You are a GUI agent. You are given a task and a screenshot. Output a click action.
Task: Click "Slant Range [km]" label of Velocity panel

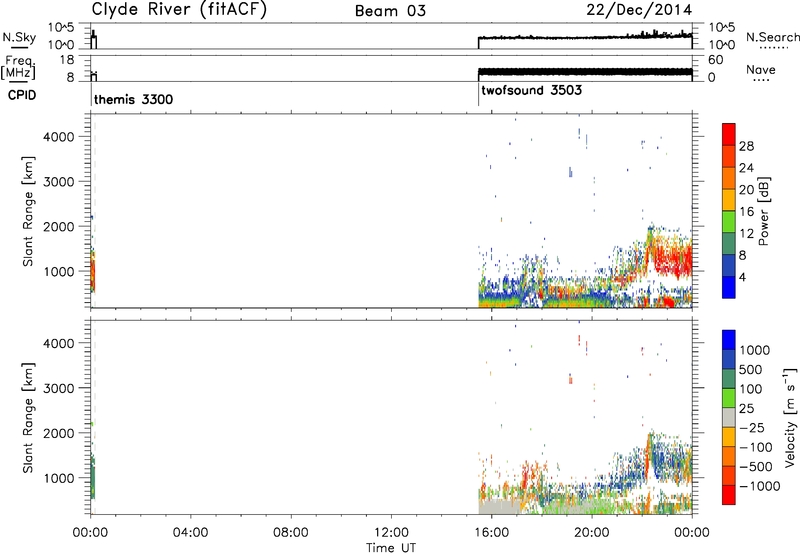tap(28, 417)
